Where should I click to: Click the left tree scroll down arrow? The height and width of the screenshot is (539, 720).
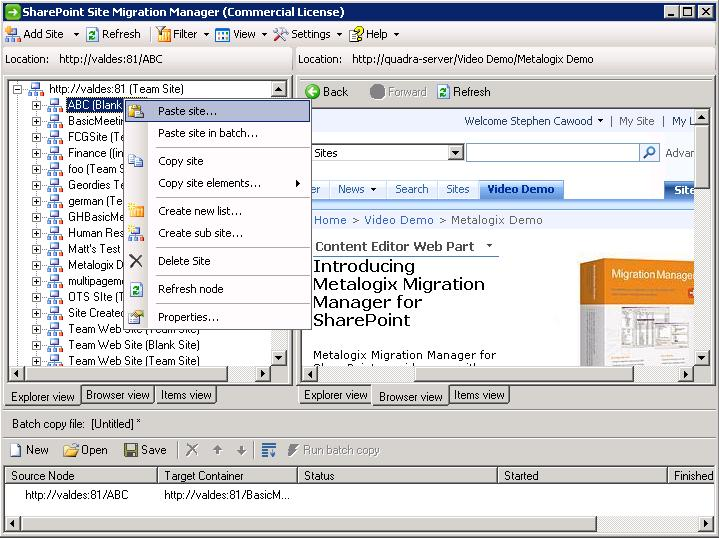click(x=278, y=357)
